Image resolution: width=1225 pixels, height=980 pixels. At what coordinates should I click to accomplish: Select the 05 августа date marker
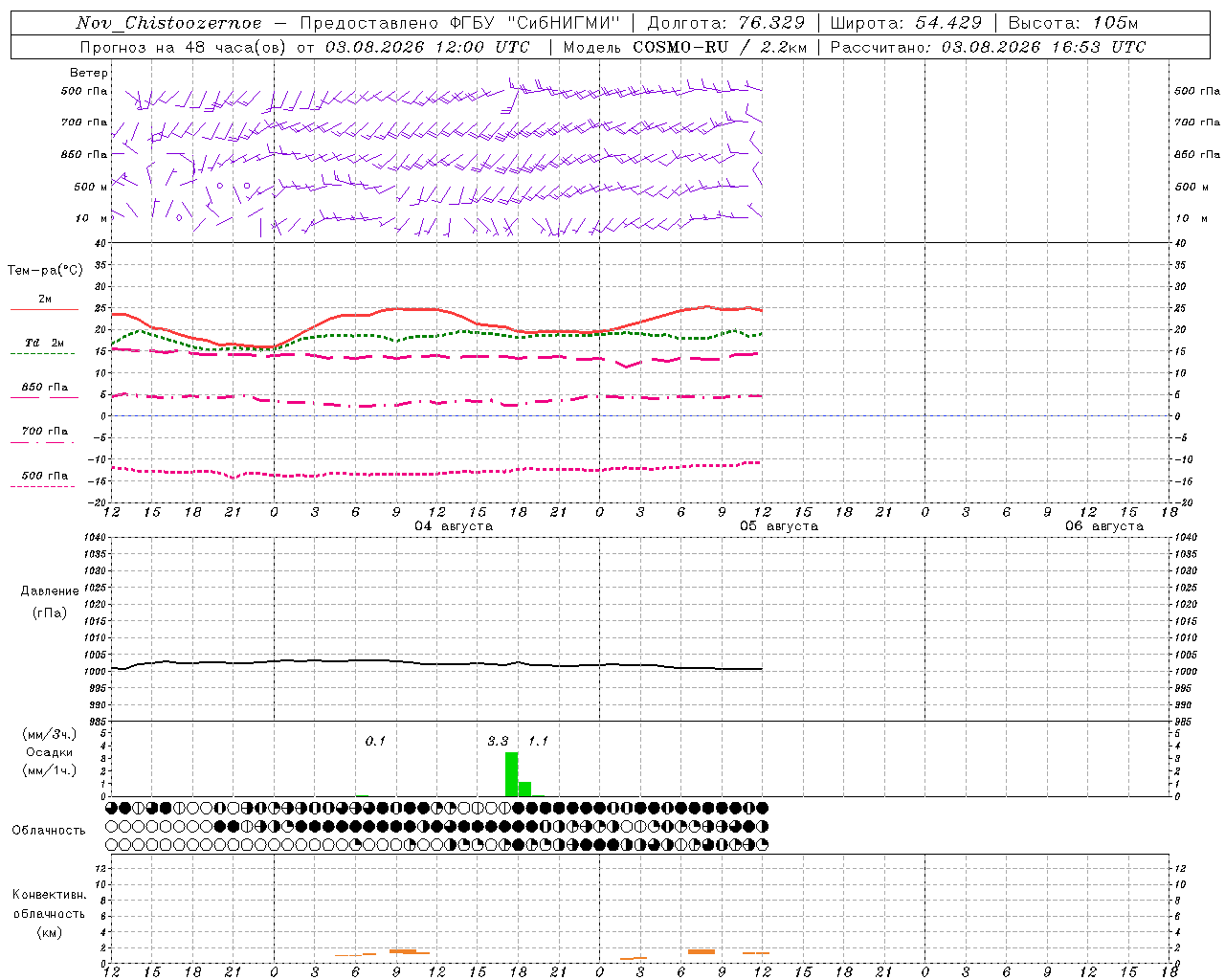(779, 526)
